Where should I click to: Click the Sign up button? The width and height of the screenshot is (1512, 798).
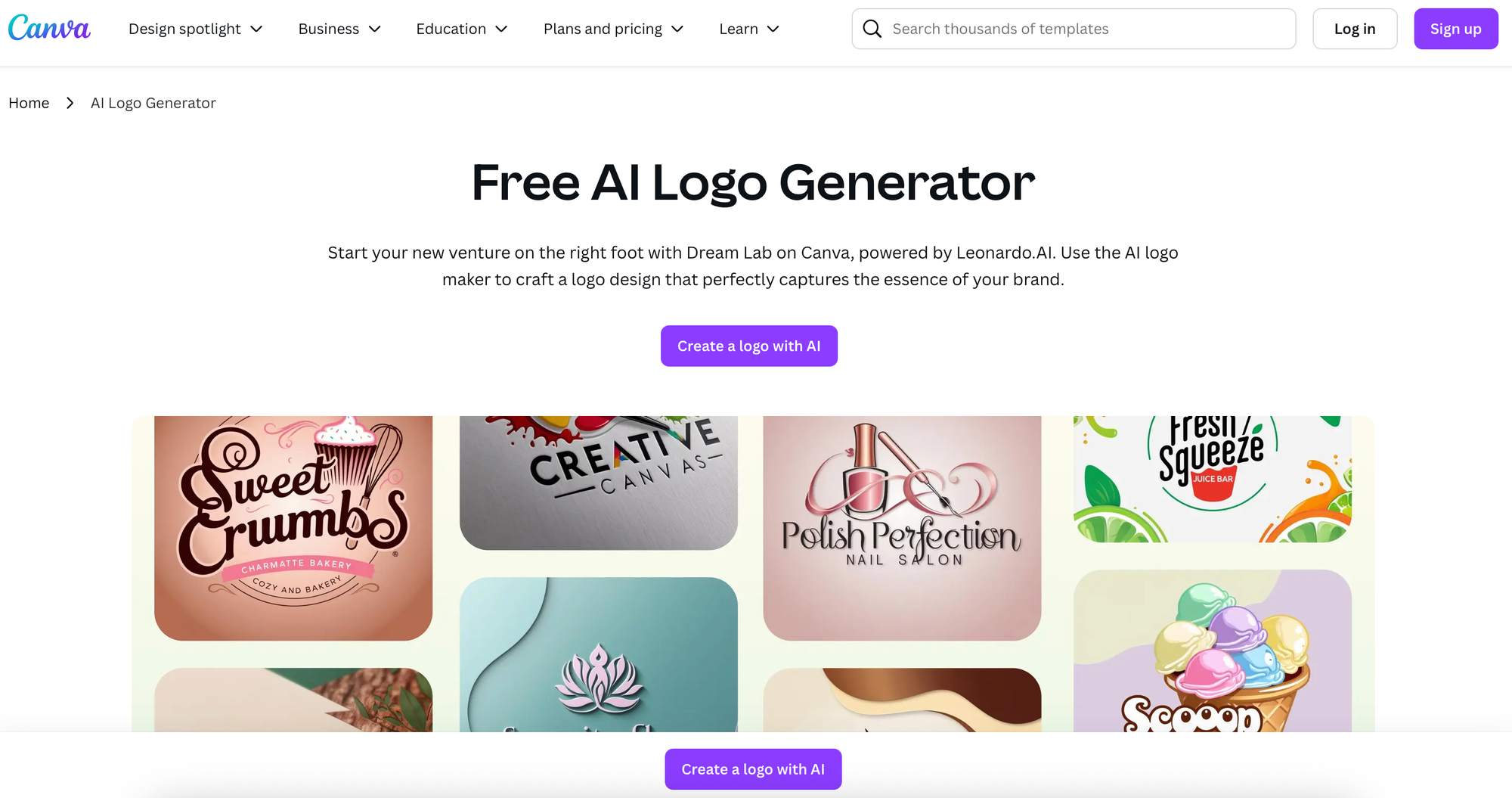(1456, 29)
